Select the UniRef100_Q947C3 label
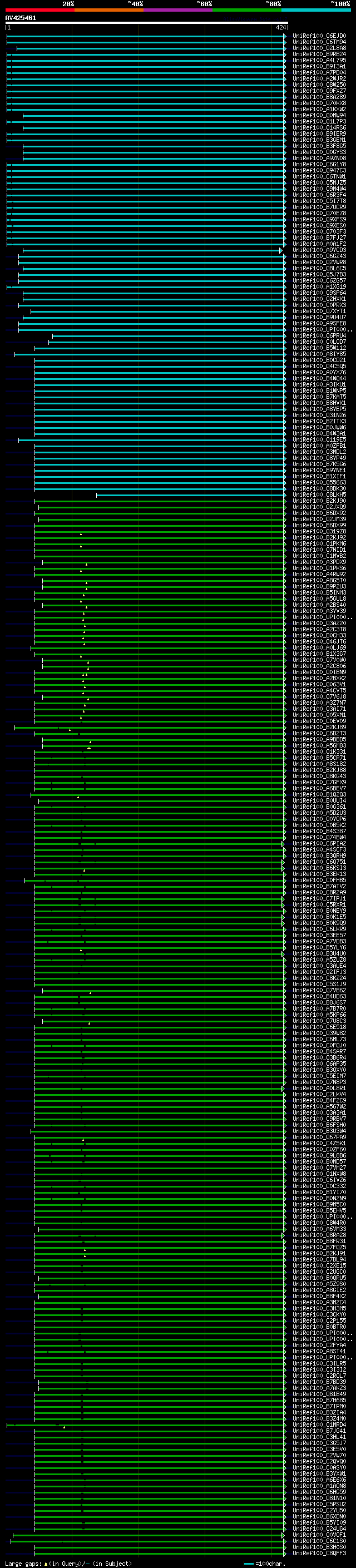This screenshot has width=356, height=1568. 319,170
